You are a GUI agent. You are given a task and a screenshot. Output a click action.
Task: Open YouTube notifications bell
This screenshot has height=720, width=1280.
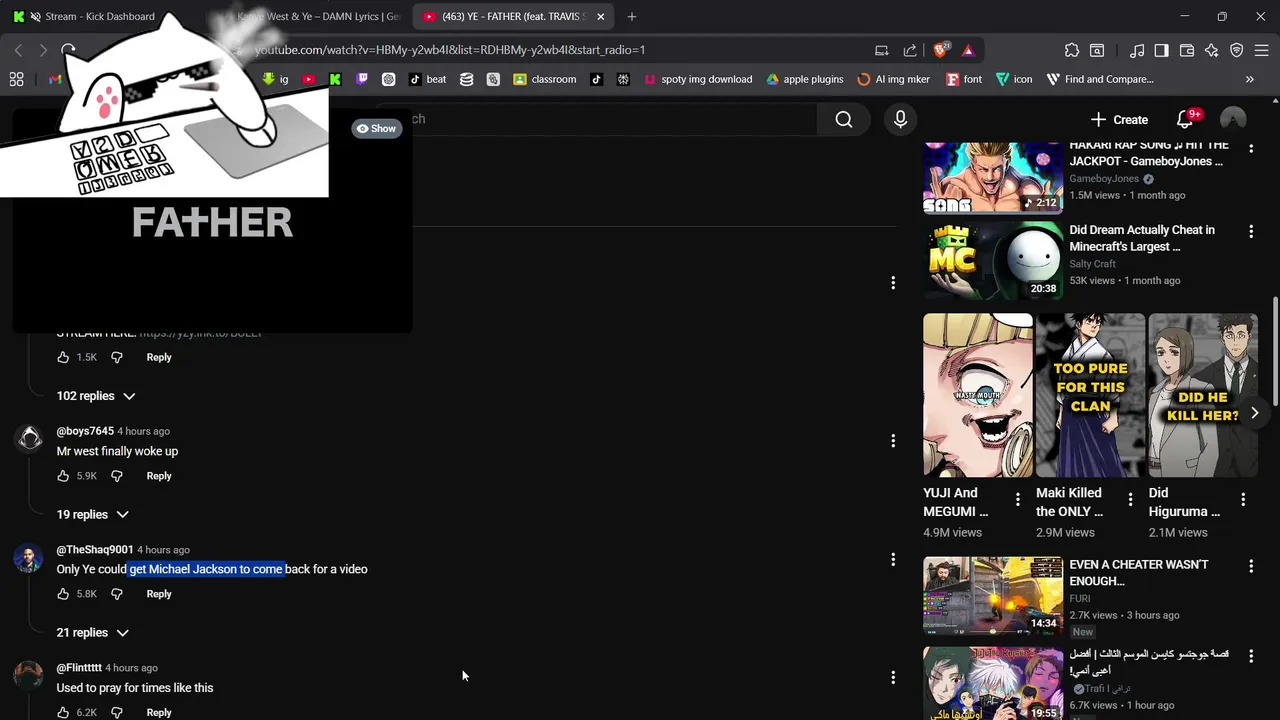point(1185,119)
